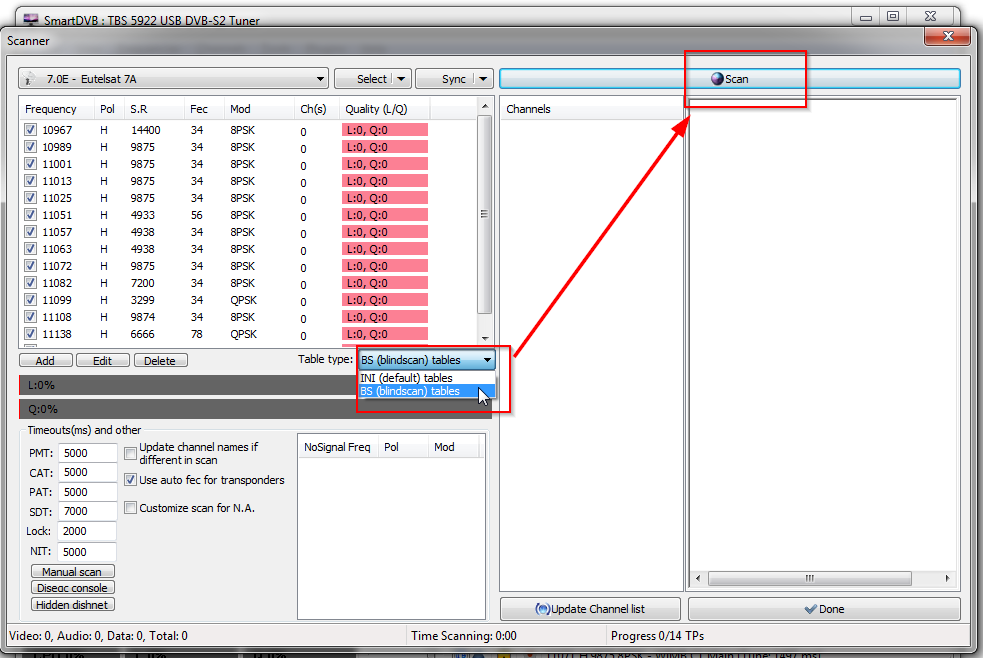Toggle the checkbox for frequency 11099
Image resolution: width=983 pixels, height=658 pixels.
(30, 300)
